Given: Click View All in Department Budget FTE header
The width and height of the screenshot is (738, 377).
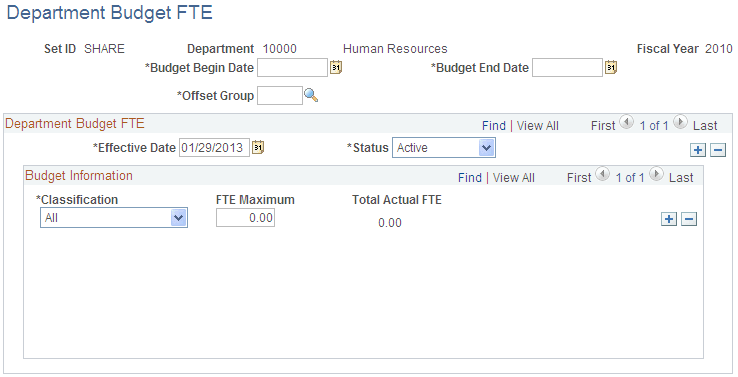Looking at the screenshot, I should click(x=537, y=126).
